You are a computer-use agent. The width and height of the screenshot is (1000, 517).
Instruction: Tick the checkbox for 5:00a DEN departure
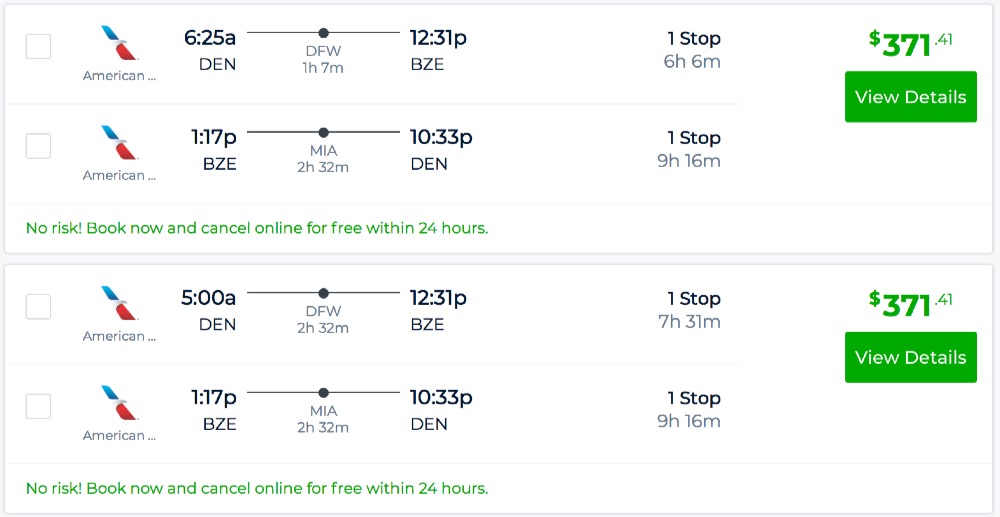click(38, 306)
